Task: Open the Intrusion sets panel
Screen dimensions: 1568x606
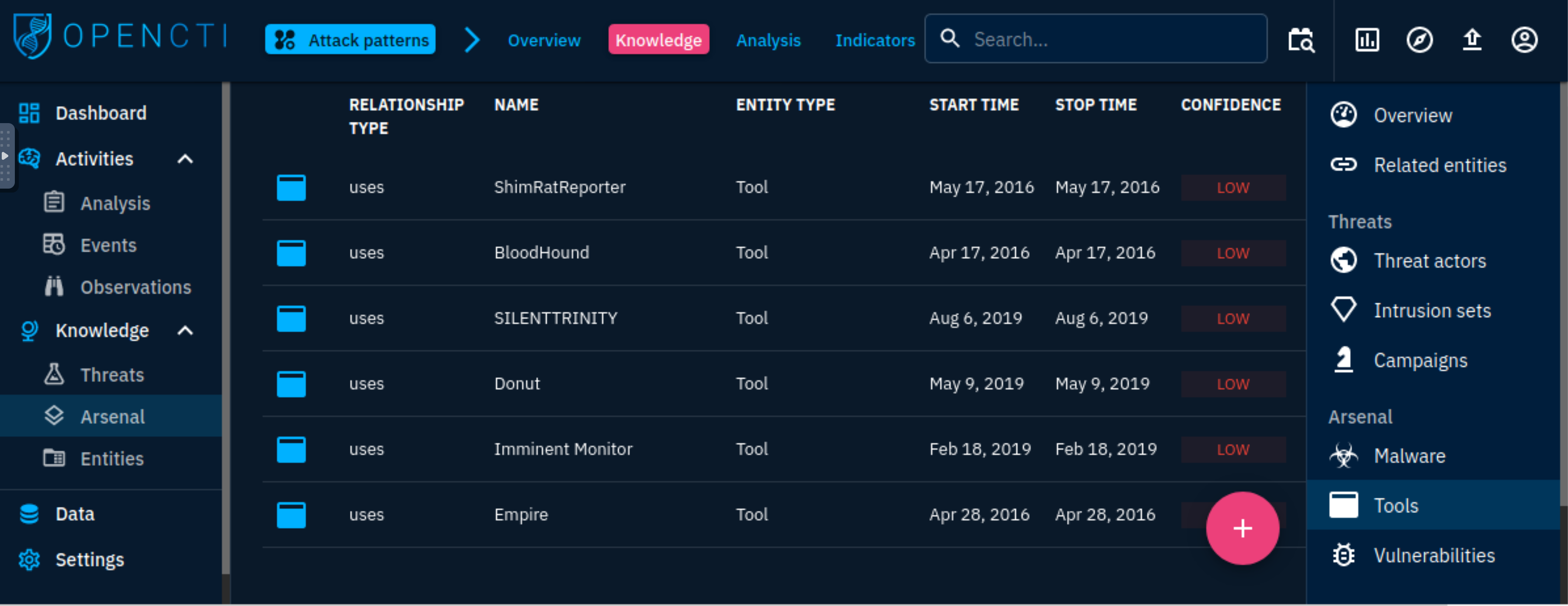Action: coord(1430,310)
